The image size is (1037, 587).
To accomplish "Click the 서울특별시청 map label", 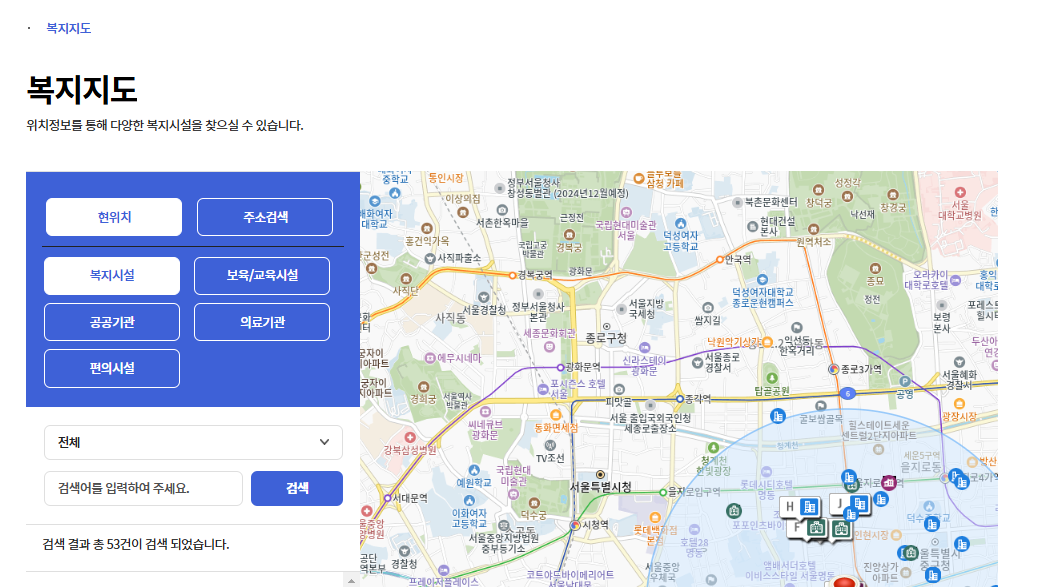I will tap(601, 487).
